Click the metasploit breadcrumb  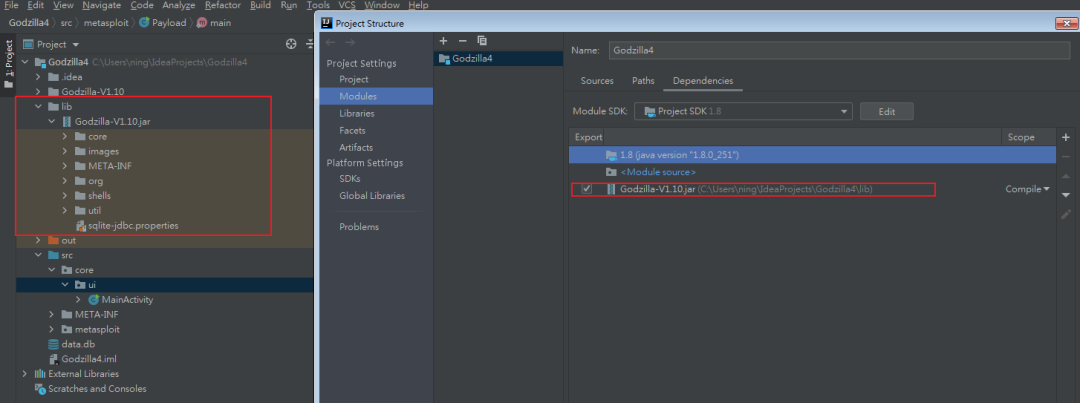[x=105, y=23]
